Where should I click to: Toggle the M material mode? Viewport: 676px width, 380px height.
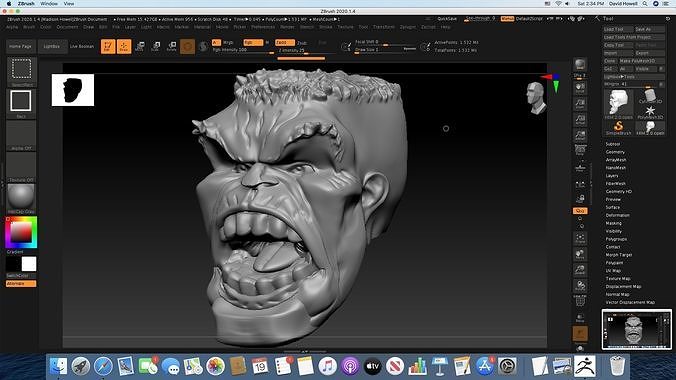click(267, 42)
